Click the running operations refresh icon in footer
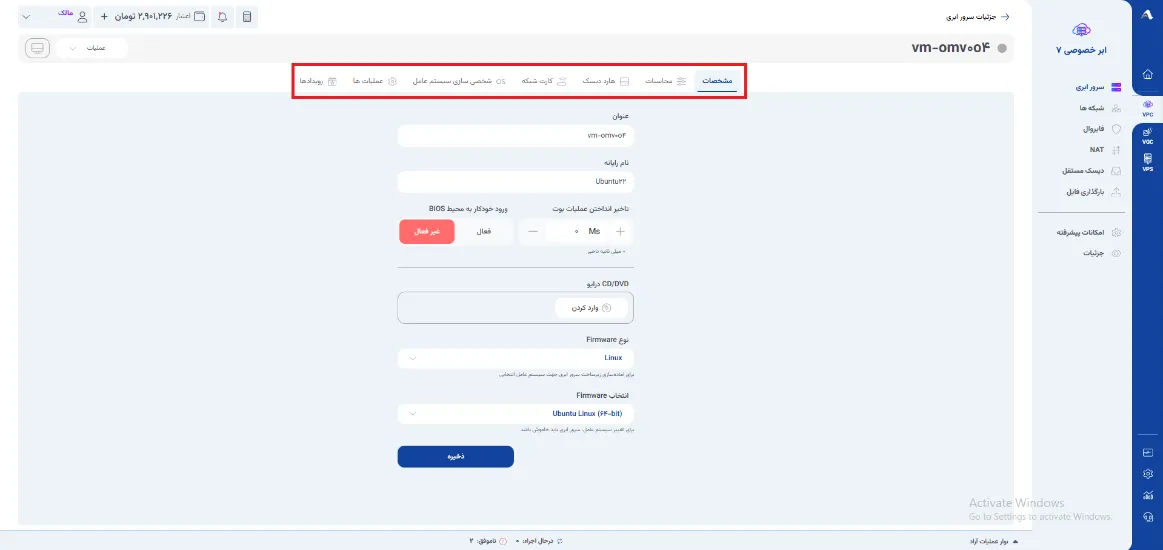This screenshot has height=550, width=1163. pyautogui.click(x=560, y=541)
